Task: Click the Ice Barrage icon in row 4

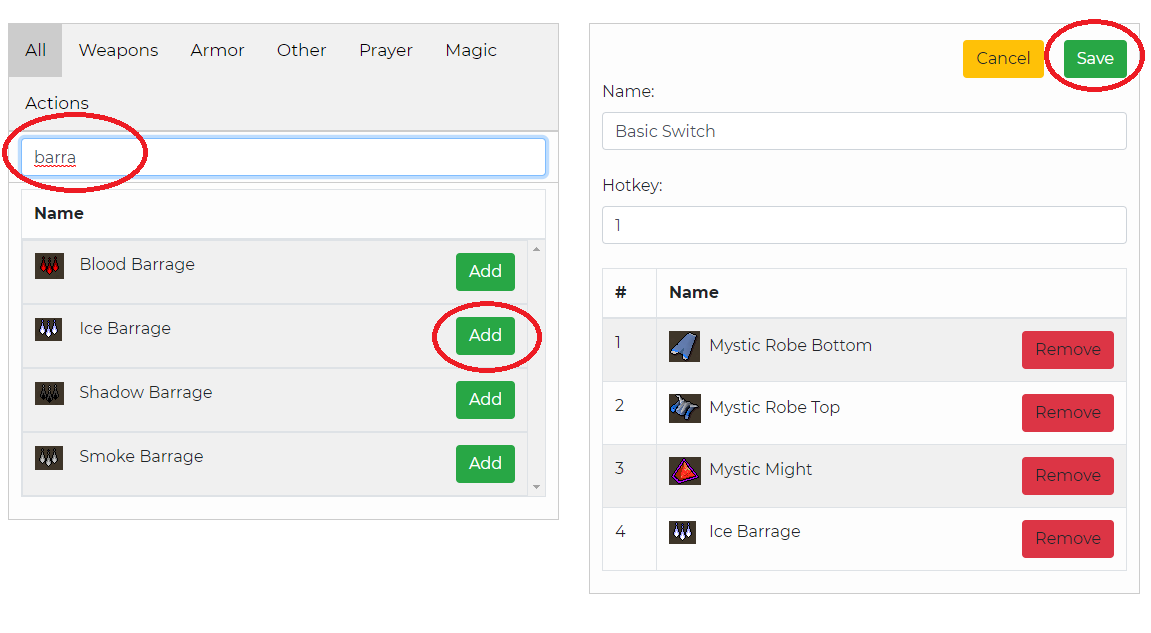Action: (683, 532)
